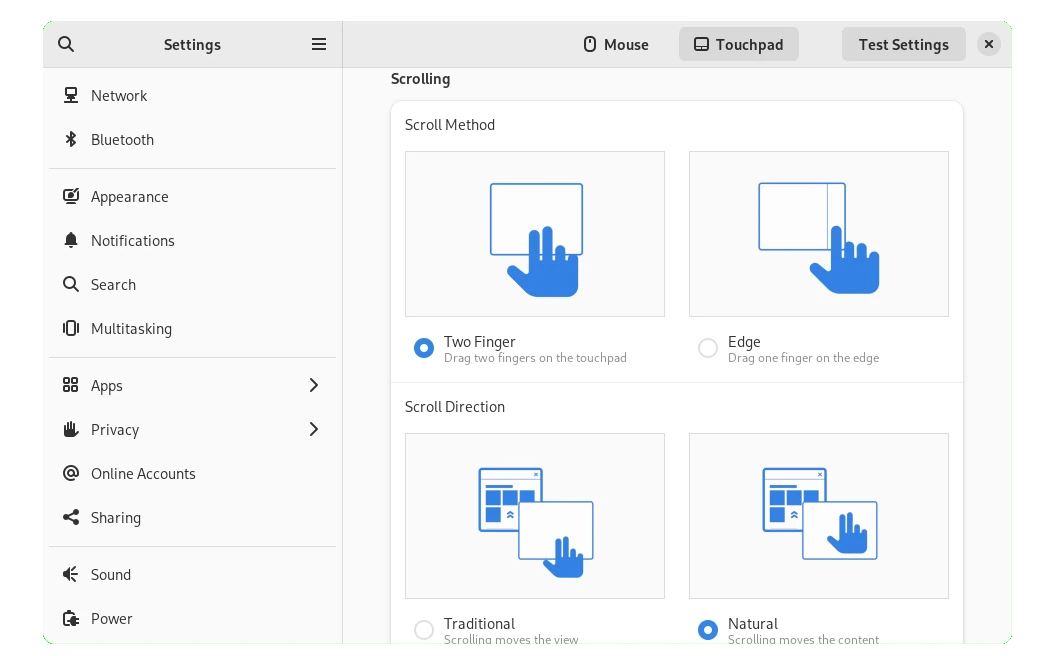
Task: Click the Multitasking icon in sidebar
Action: 71,329
